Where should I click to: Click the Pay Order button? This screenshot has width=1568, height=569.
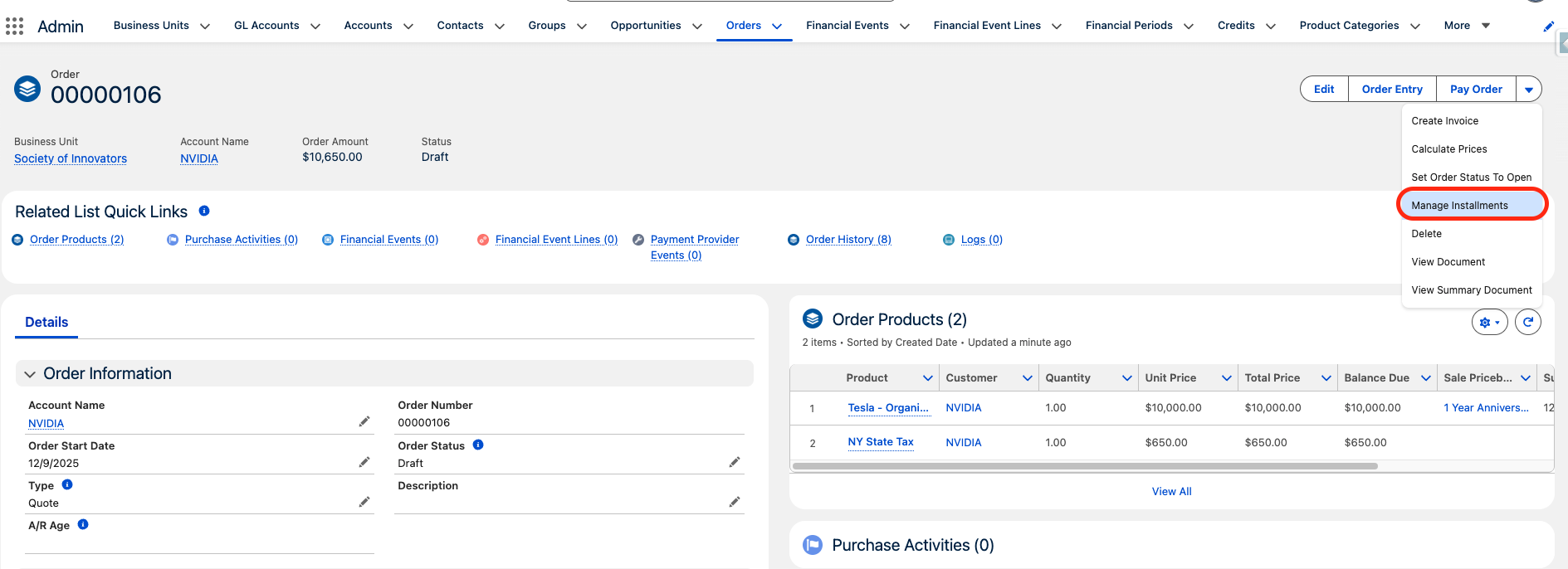[1476, 90]
